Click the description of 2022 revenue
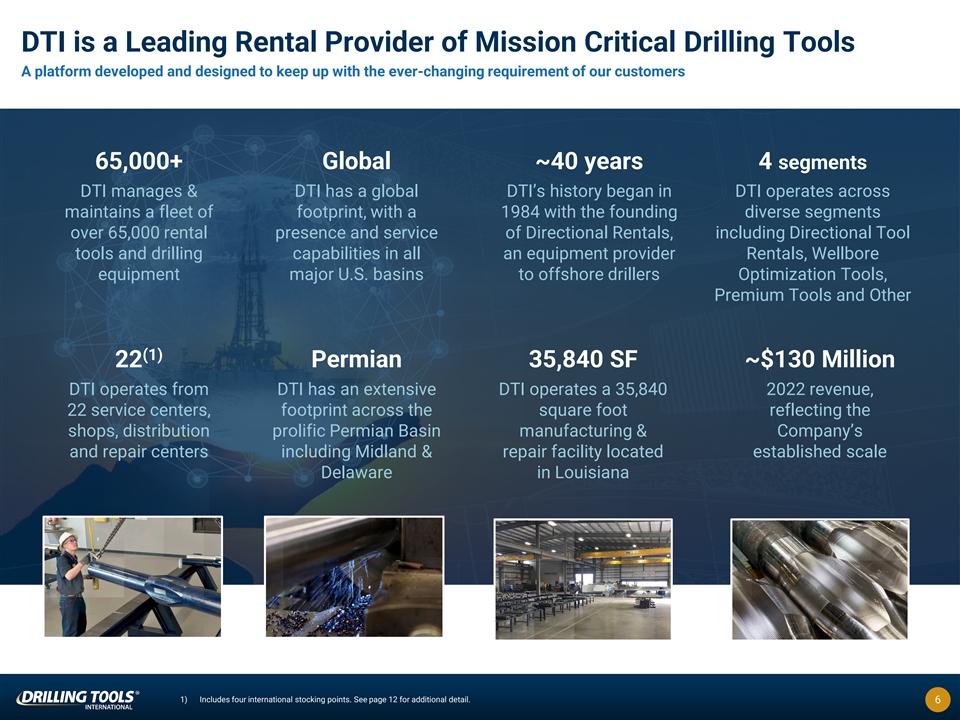This screenshot has width=960, height=720. 819,420
